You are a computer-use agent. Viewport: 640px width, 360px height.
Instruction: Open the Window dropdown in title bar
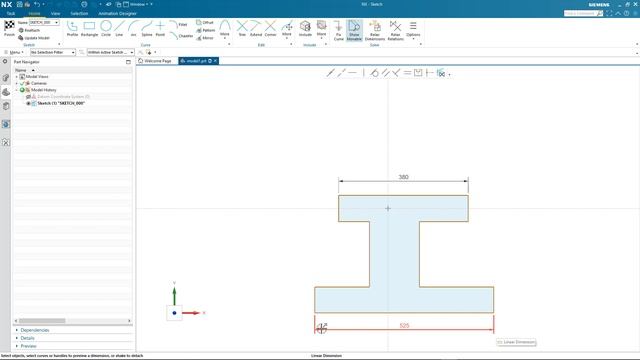(138, 4)
